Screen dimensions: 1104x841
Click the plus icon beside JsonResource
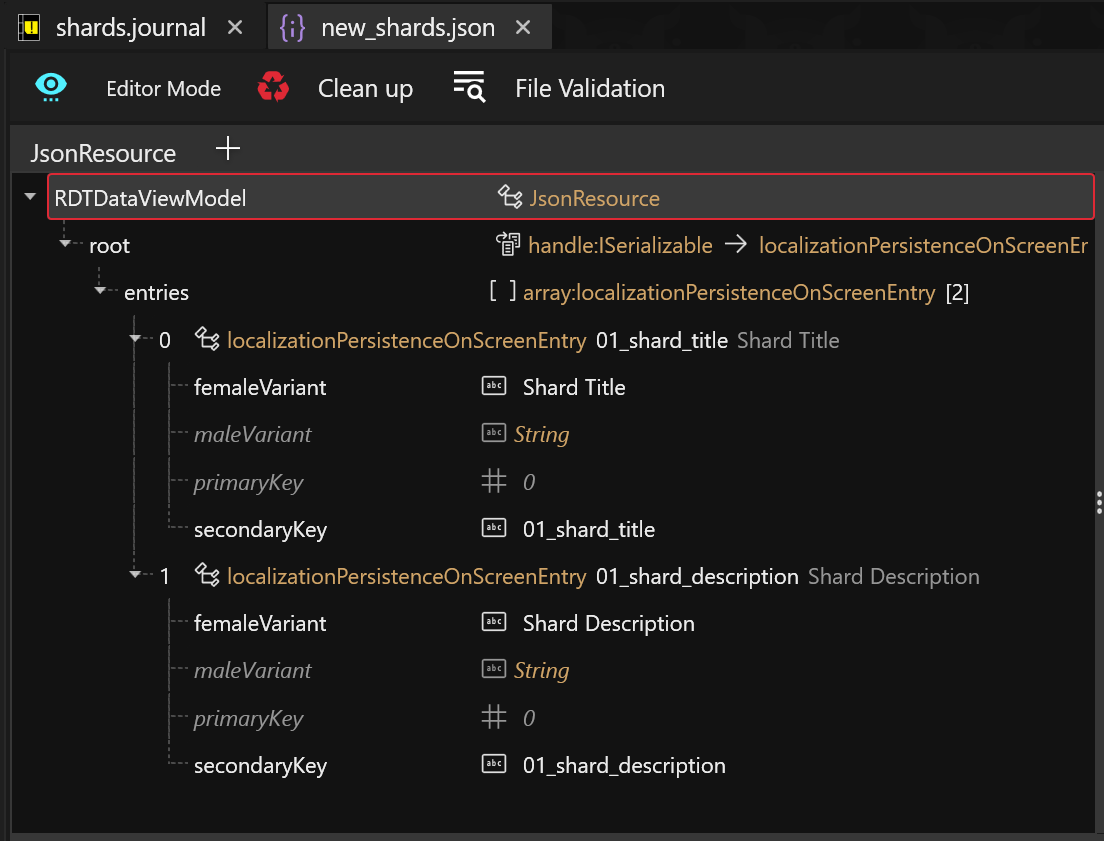(228, 150)
